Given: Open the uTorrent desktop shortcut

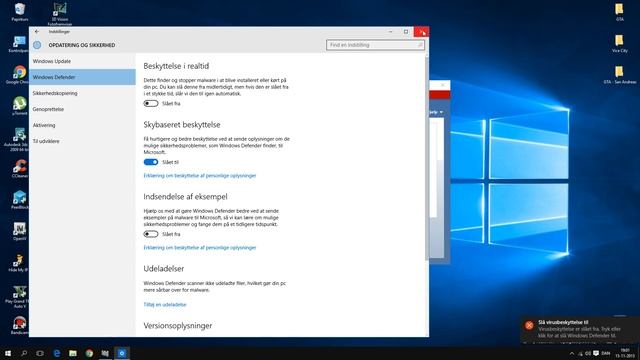Looking at the screenshot, I should 19,106.
